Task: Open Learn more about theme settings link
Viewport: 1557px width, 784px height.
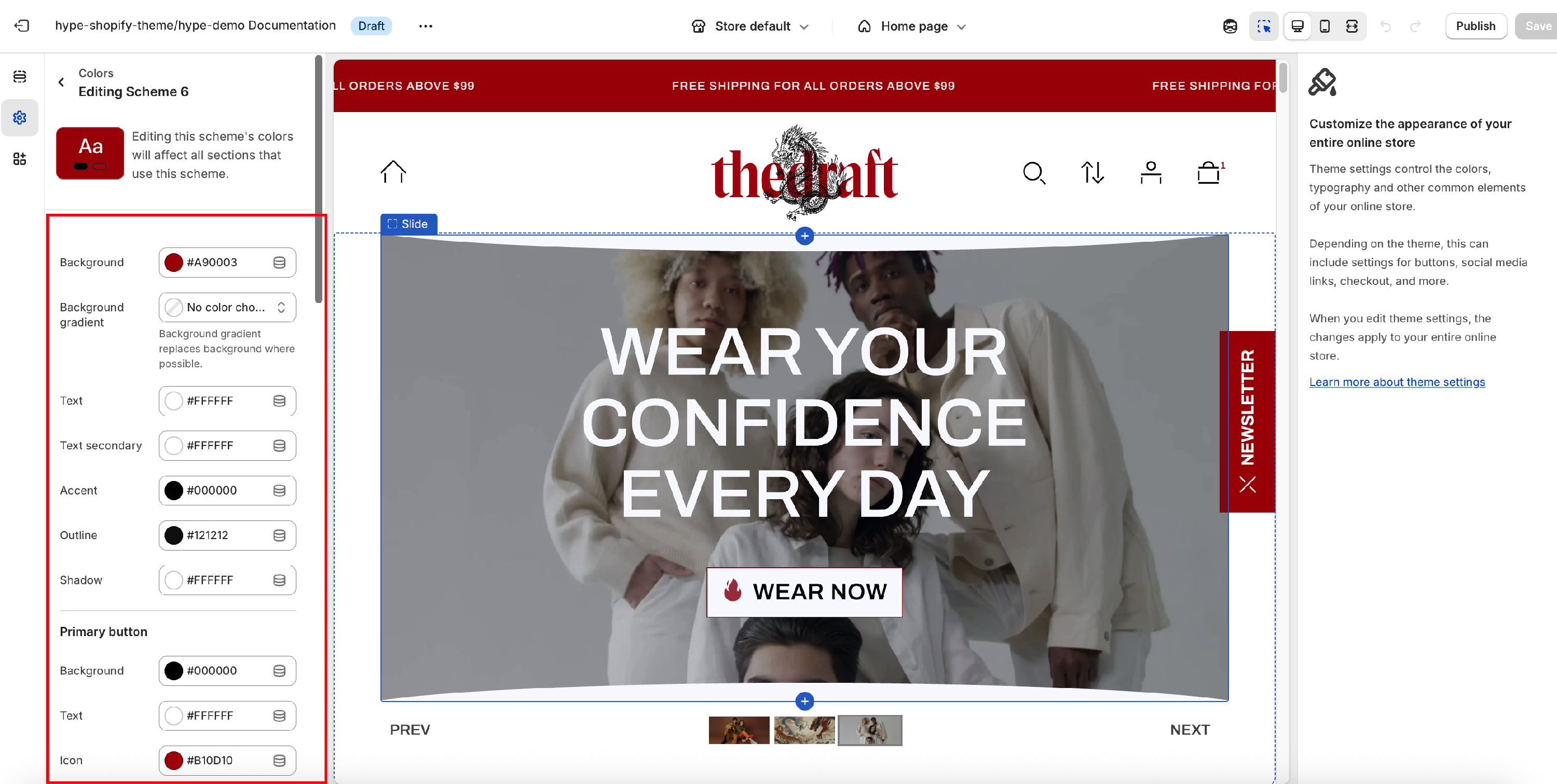Action: click(1397, 382)
